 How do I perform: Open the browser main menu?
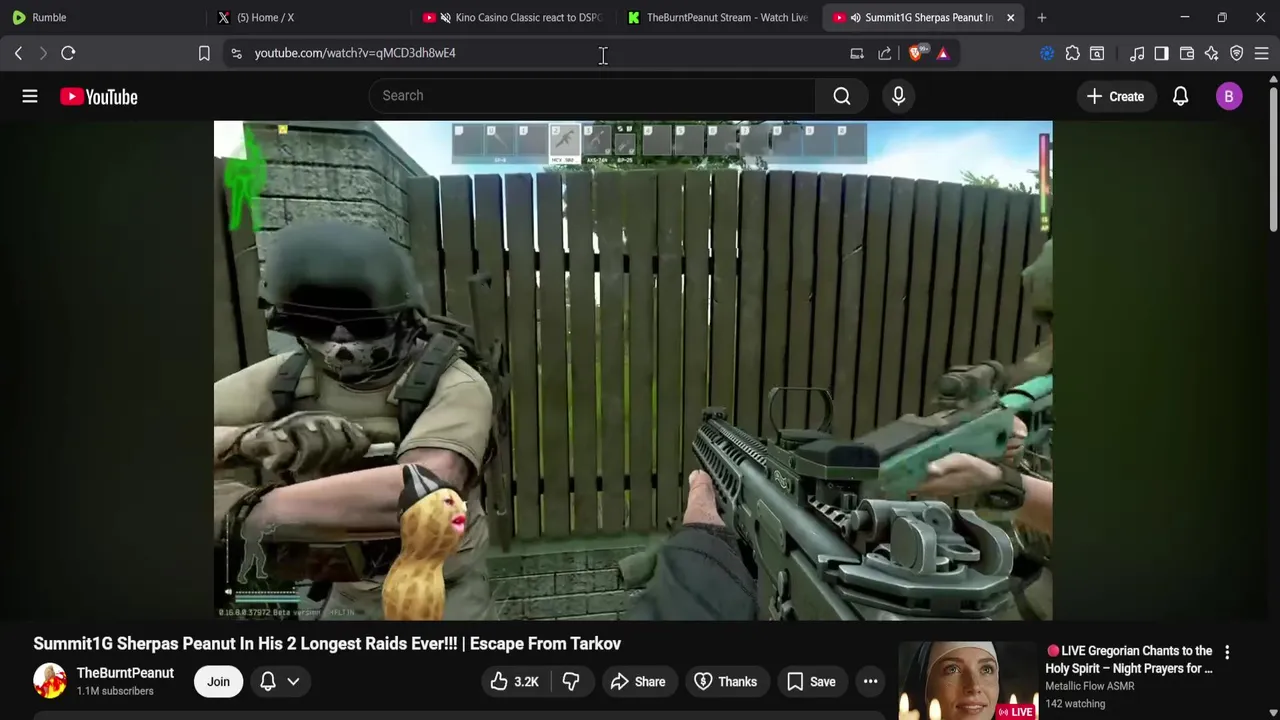pyautogui.click(x=1262, y=53)
